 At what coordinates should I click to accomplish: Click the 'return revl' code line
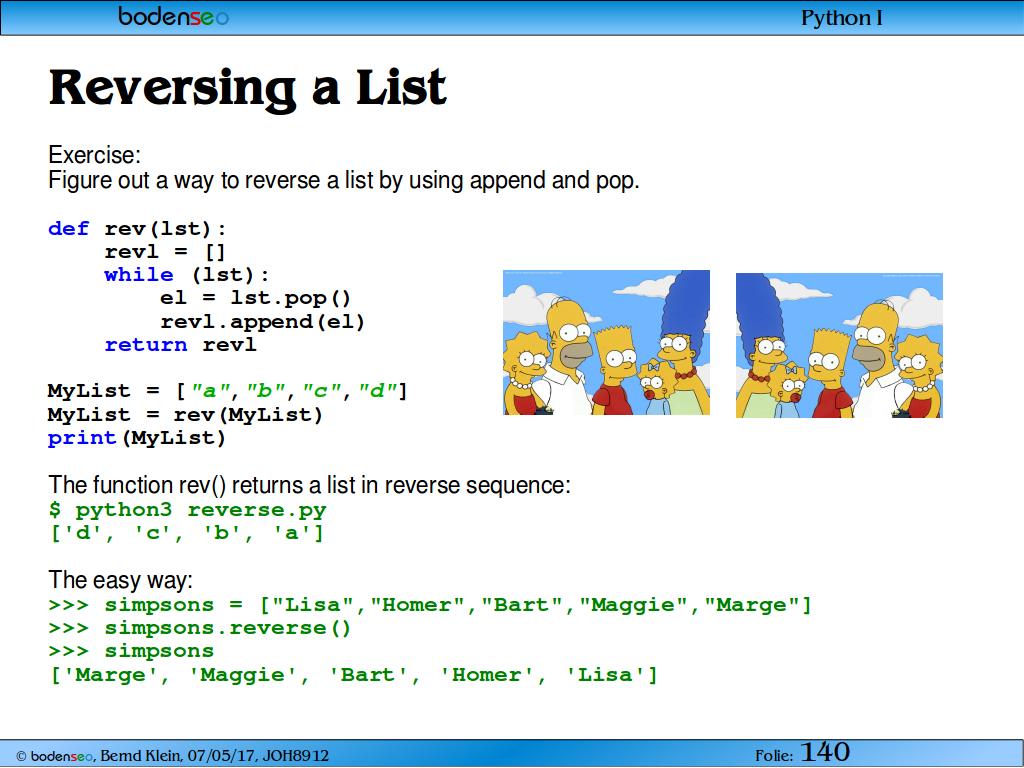pyautogui.click(x=180, y=345)
